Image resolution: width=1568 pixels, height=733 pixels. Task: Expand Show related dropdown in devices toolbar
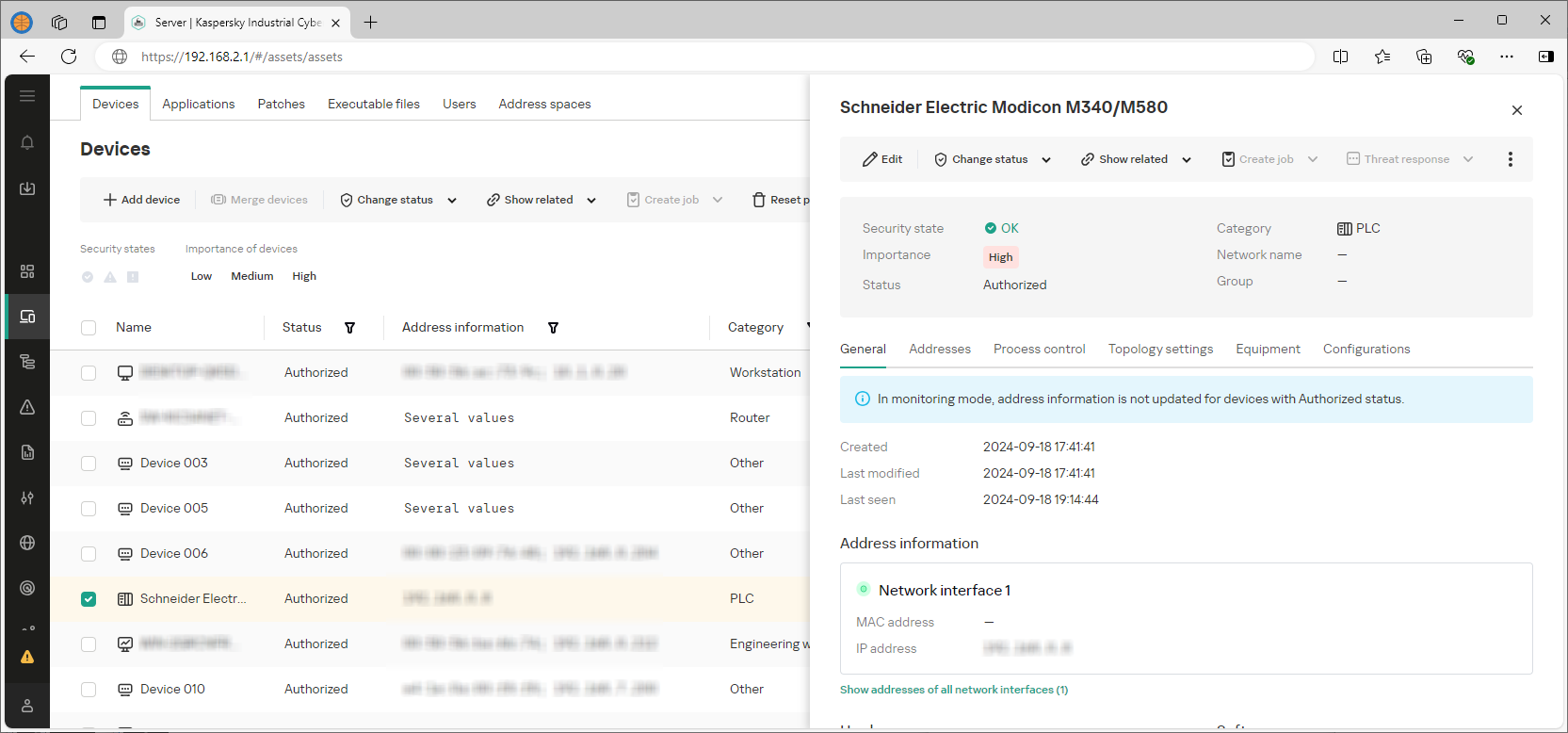tap(542, 200)
